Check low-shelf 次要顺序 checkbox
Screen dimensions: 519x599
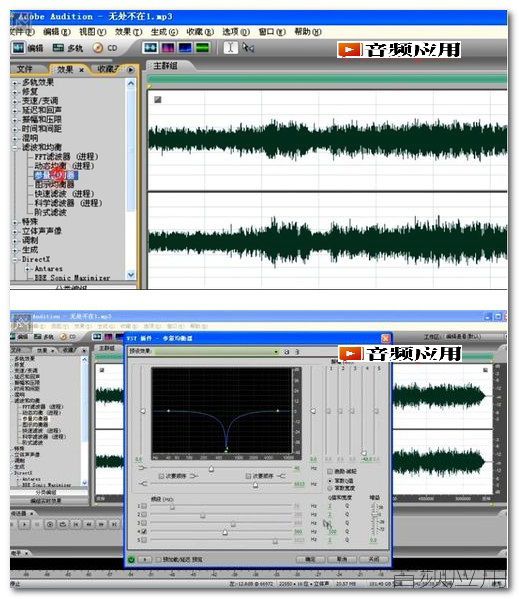[x=161, y=476]
